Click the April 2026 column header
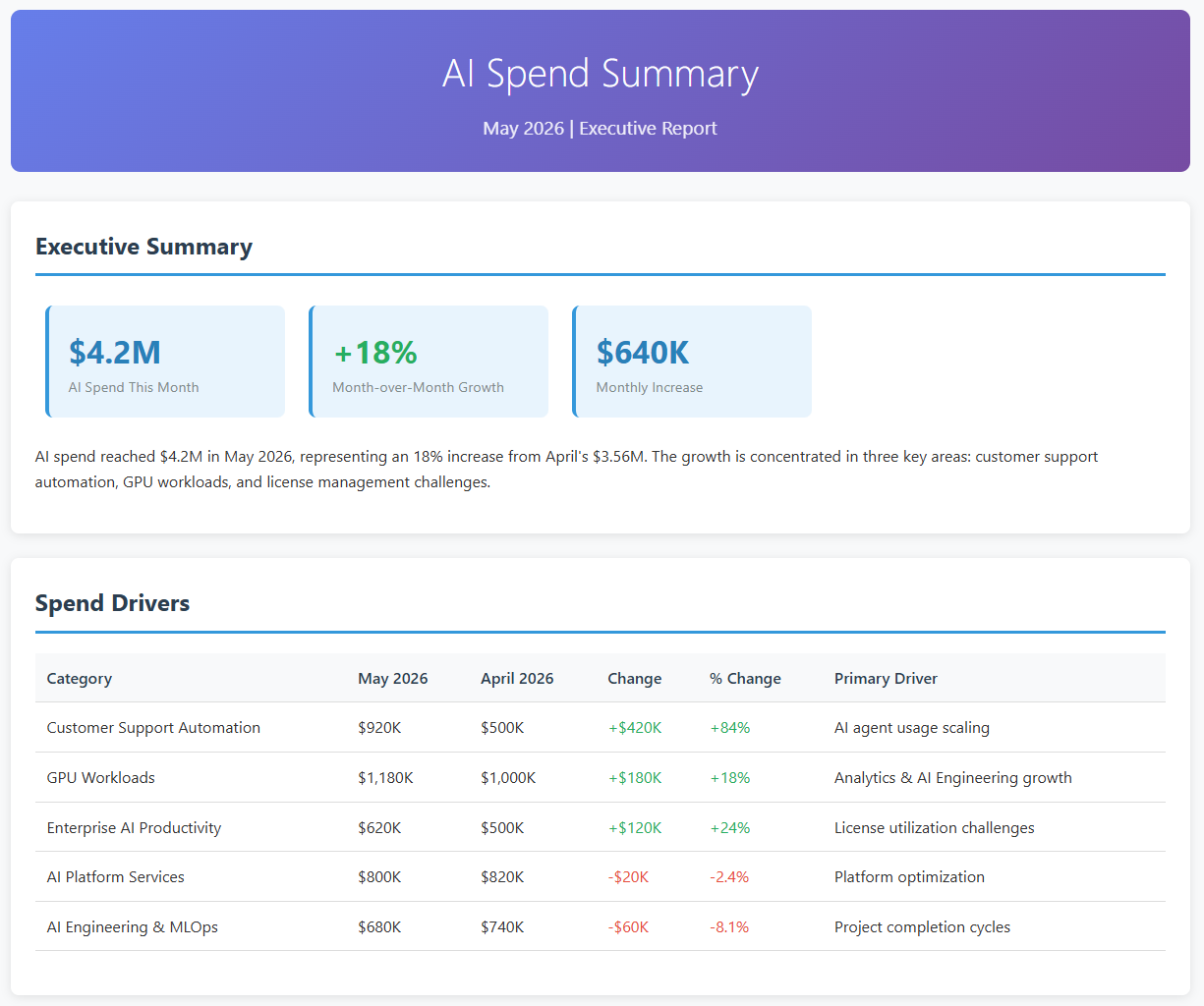 pos(517,678)
